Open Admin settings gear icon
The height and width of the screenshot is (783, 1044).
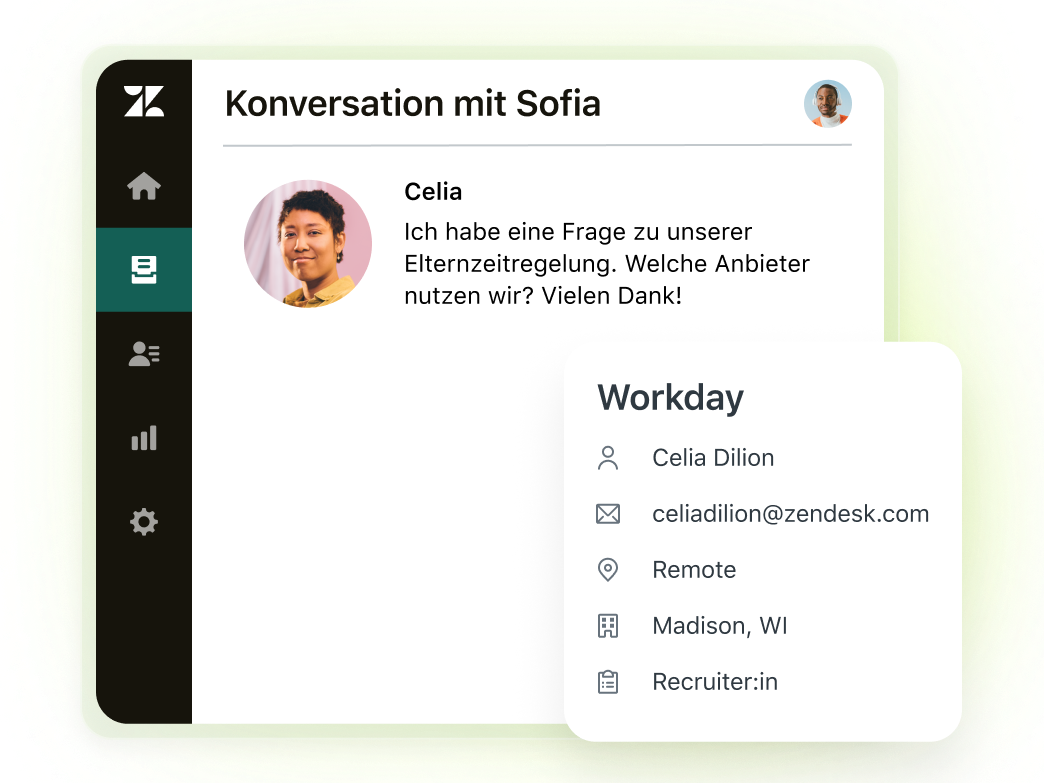pos(144,522)
